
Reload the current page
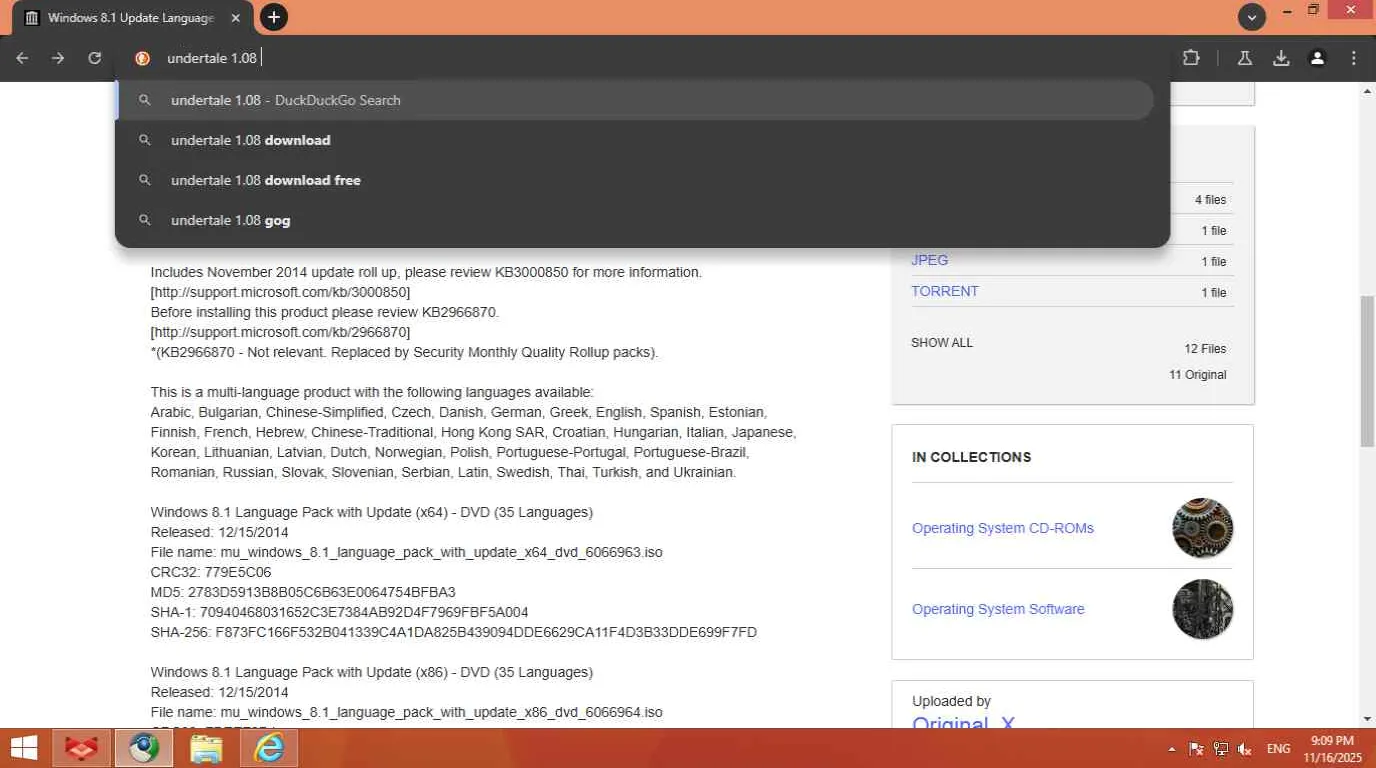[x=95, y=58]
